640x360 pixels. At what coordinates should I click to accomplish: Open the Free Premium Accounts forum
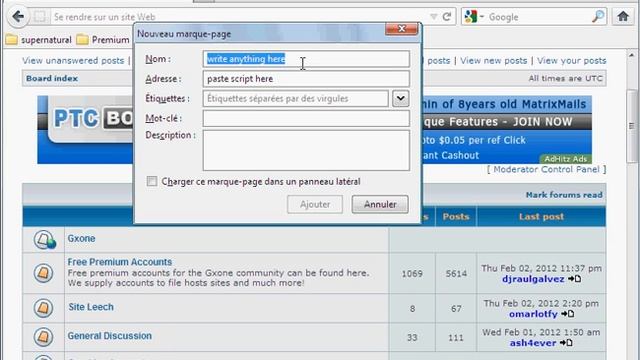pos(120,262)
